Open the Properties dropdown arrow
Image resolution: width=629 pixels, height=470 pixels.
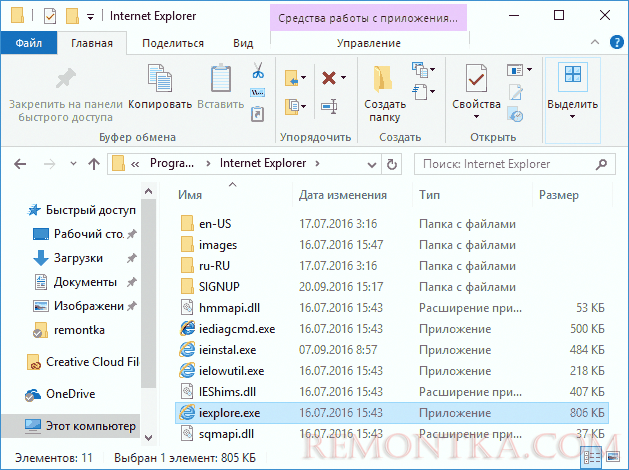(x=476, y=117)
